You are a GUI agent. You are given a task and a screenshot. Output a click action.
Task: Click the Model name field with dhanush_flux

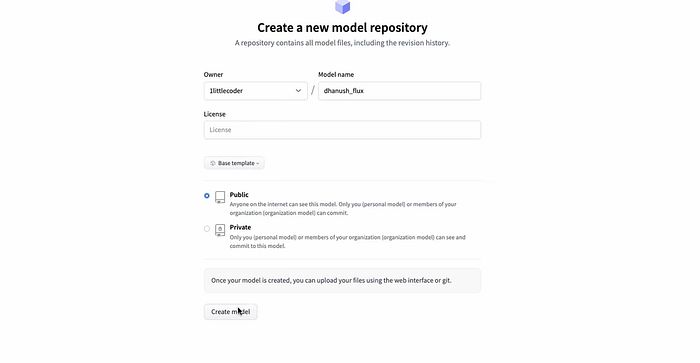point(400,91)
